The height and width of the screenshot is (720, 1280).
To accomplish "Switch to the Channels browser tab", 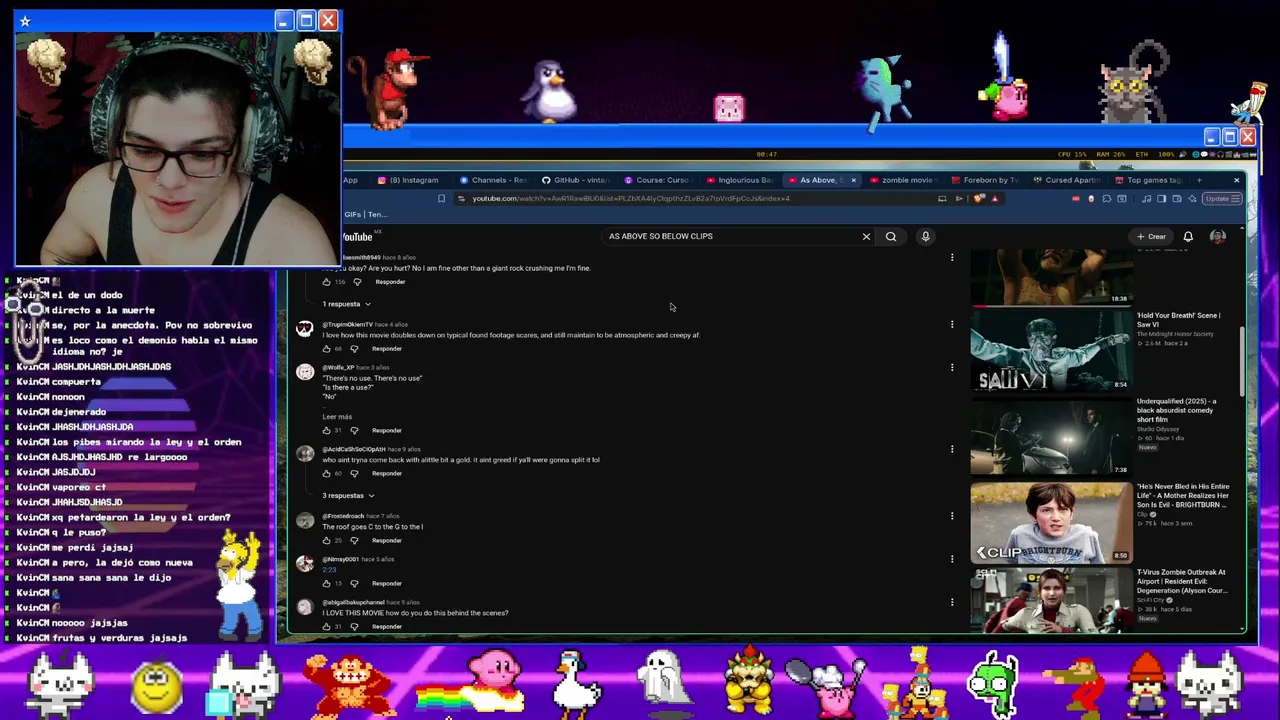I will coord(493,181).
